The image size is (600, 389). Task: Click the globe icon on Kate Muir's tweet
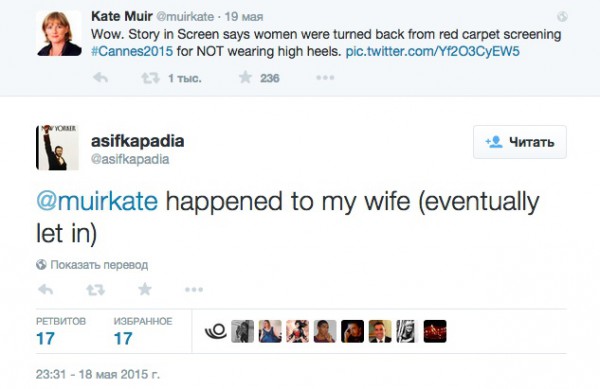pos(562,16)
